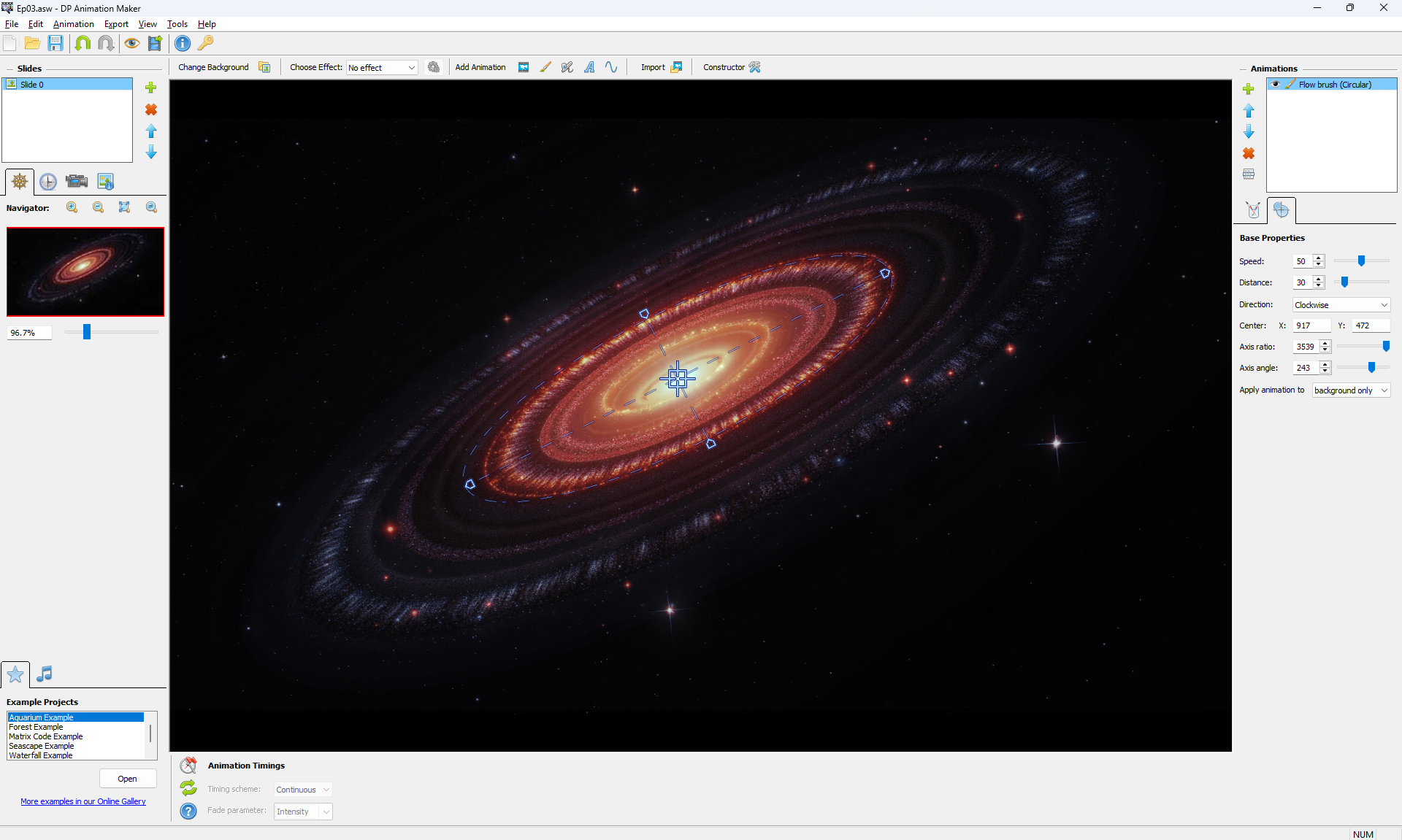Click the Speed slider handle
The width and height of the screenshot is (1402, 840).
1361,261
